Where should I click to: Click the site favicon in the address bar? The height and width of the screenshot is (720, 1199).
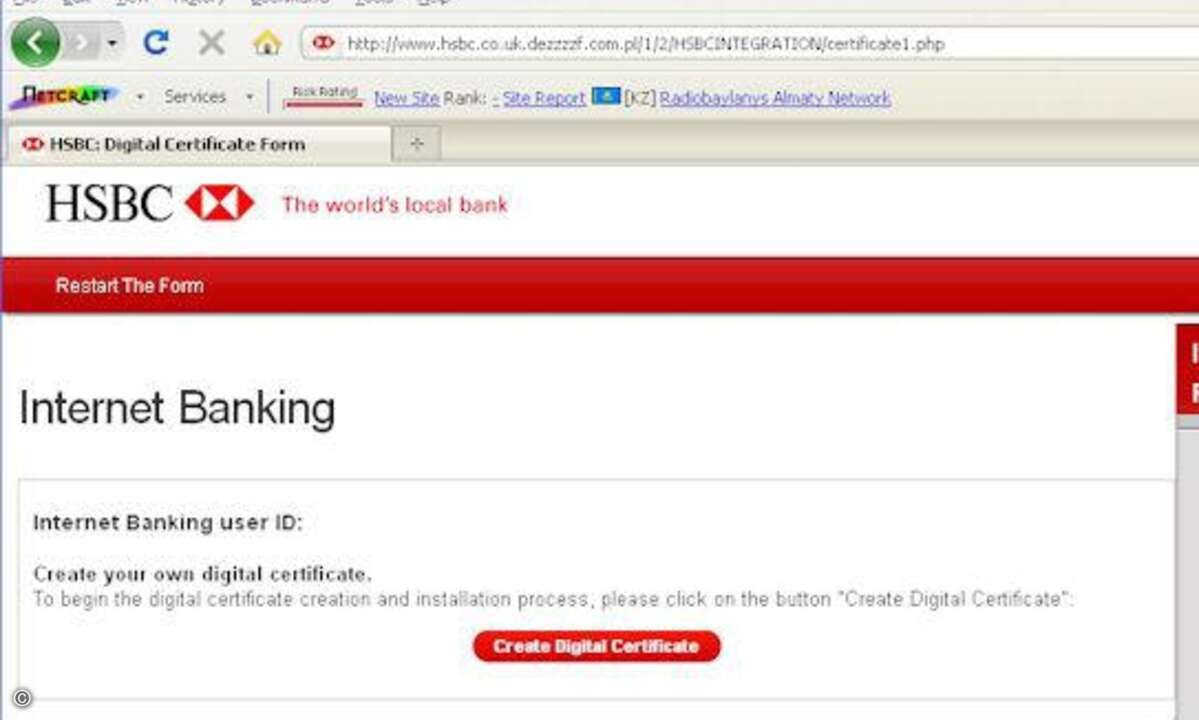(x=323, y=43)
